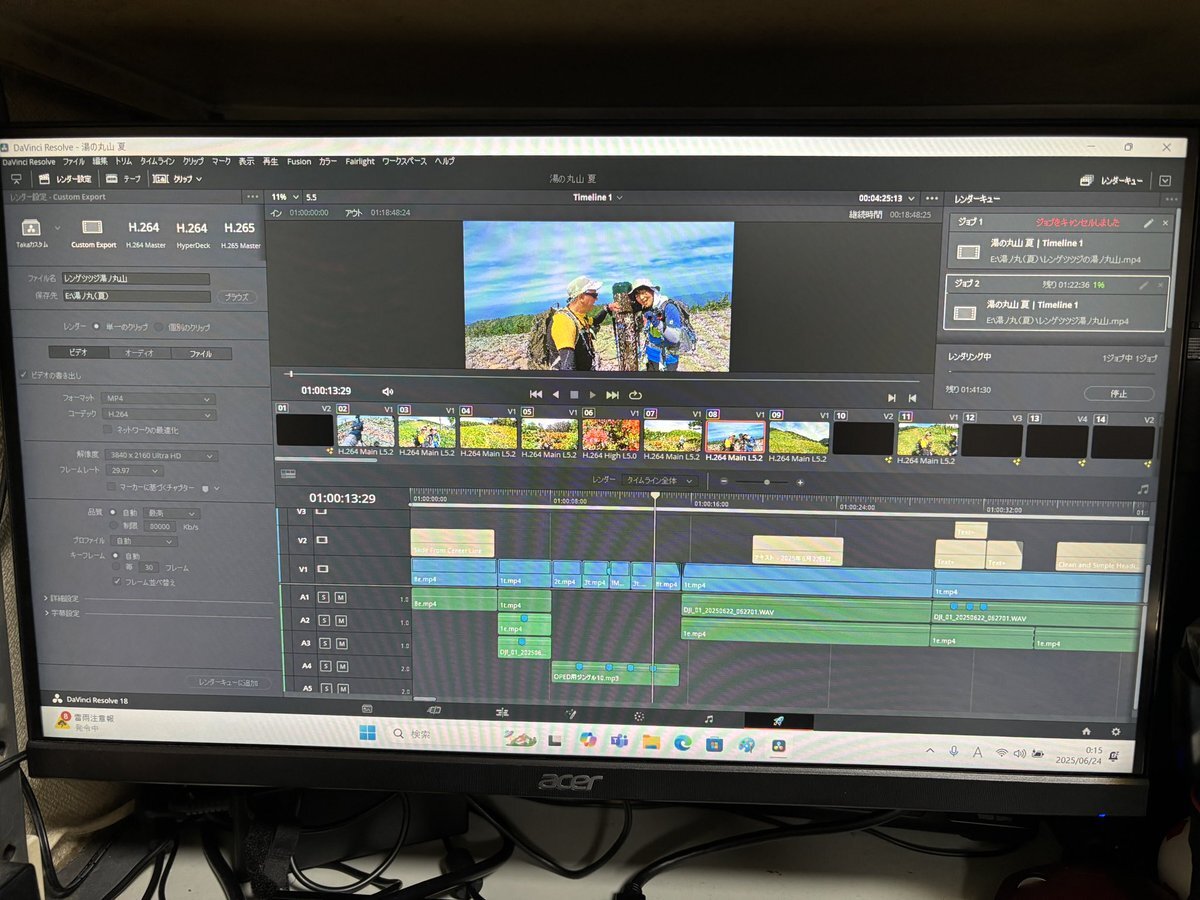Mute audio track A3

point(340,644)
